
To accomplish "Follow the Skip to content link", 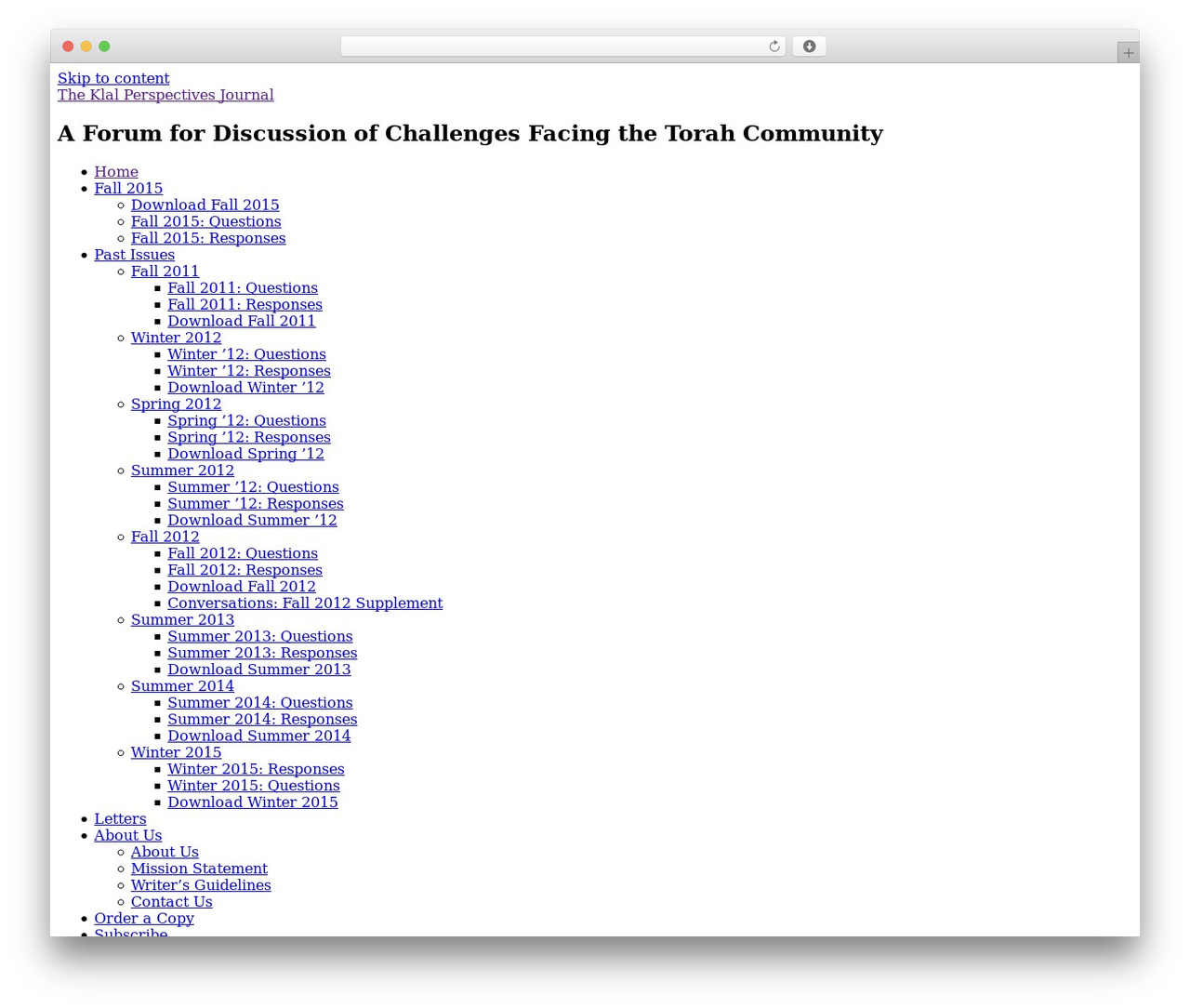I will point(113,78).
